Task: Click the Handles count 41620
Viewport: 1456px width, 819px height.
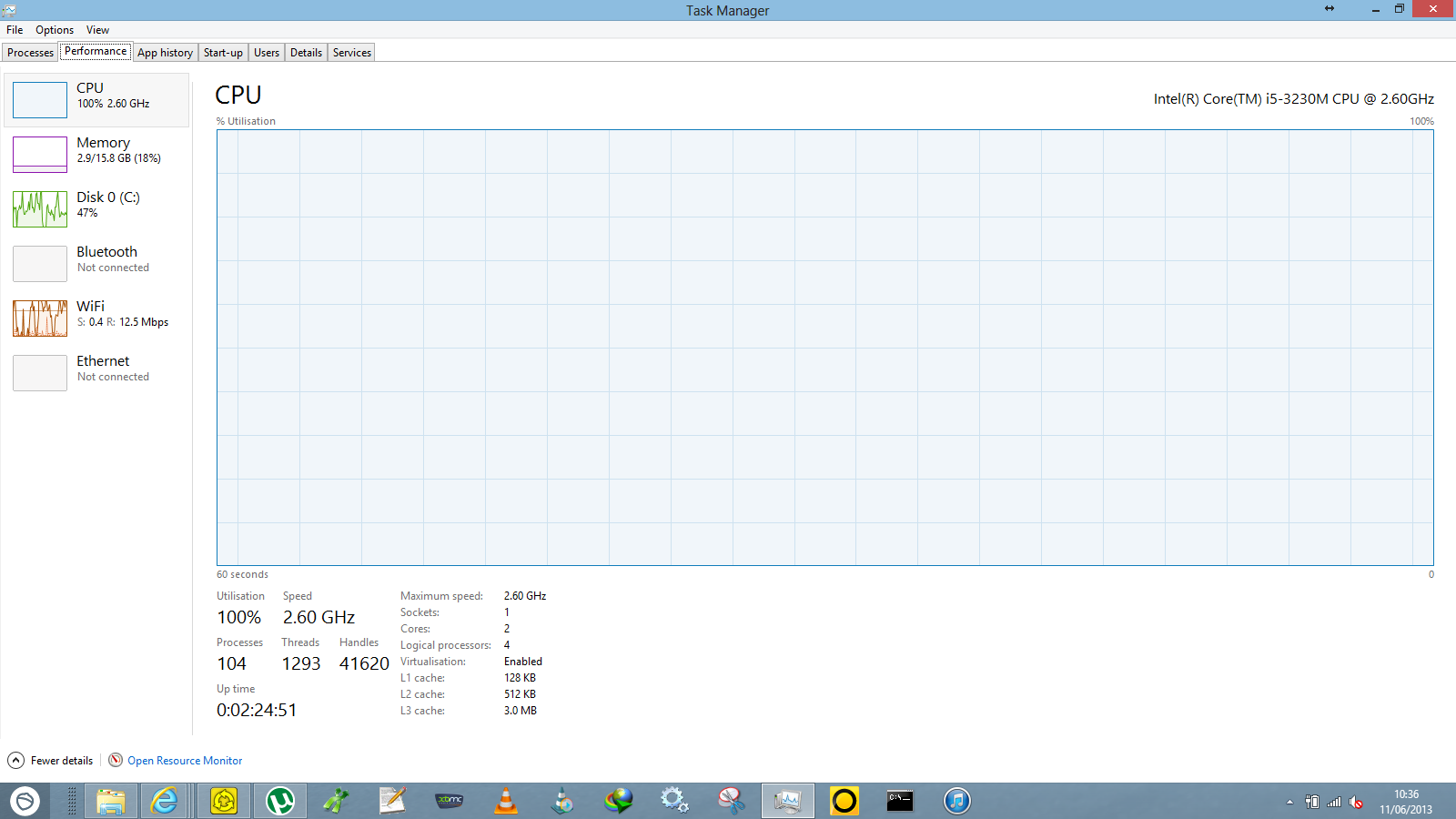Action: point(364,663)
